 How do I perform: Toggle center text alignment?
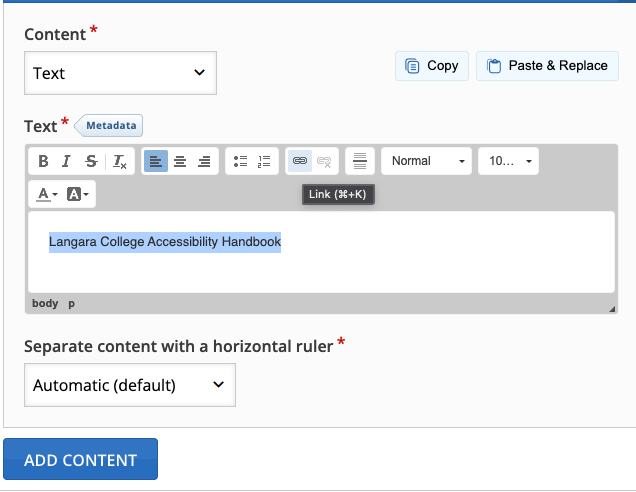[x=180, y=161]
